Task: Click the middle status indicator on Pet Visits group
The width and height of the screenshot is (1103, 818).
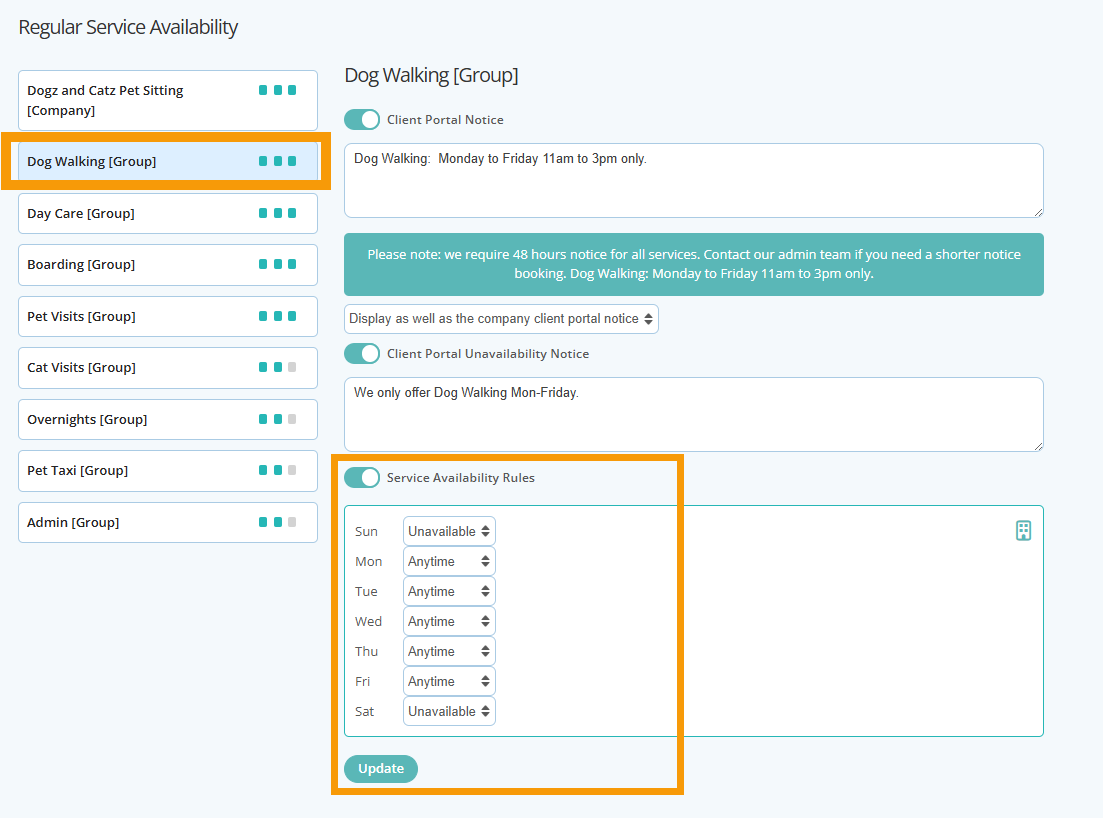Action: pos(277,315)
